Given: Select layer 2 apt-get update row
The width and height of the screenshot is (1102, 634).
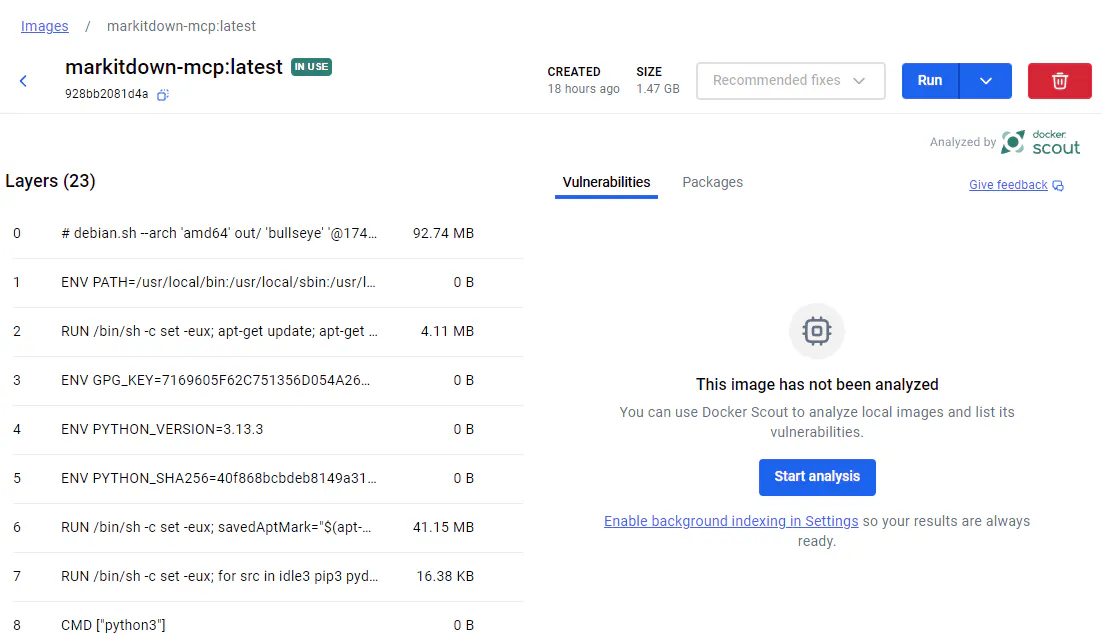Looking at the screenshot, I should click(267, 332).
